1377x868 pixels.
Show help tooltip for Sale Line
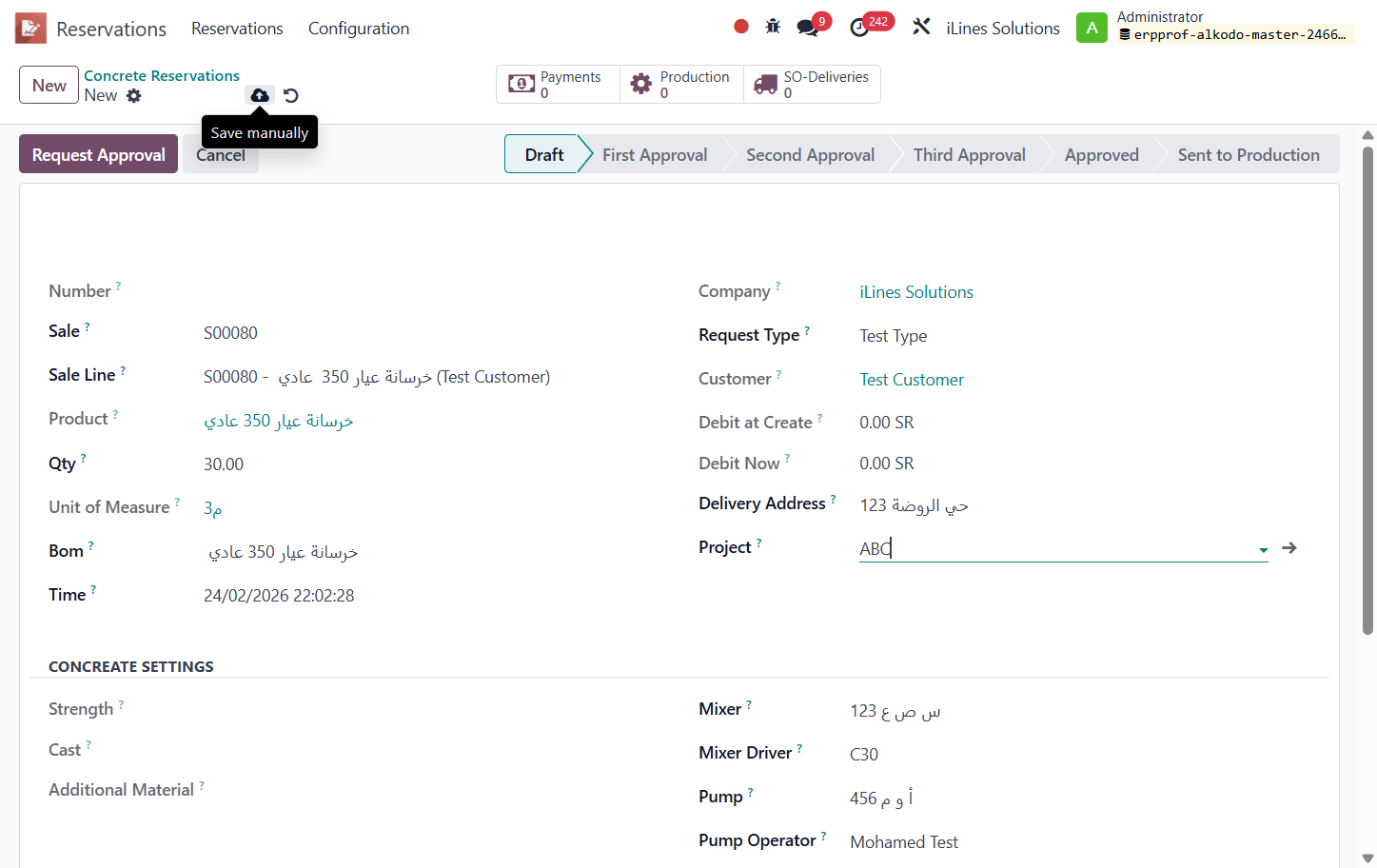pyautogui.click(x=123, y=370)
